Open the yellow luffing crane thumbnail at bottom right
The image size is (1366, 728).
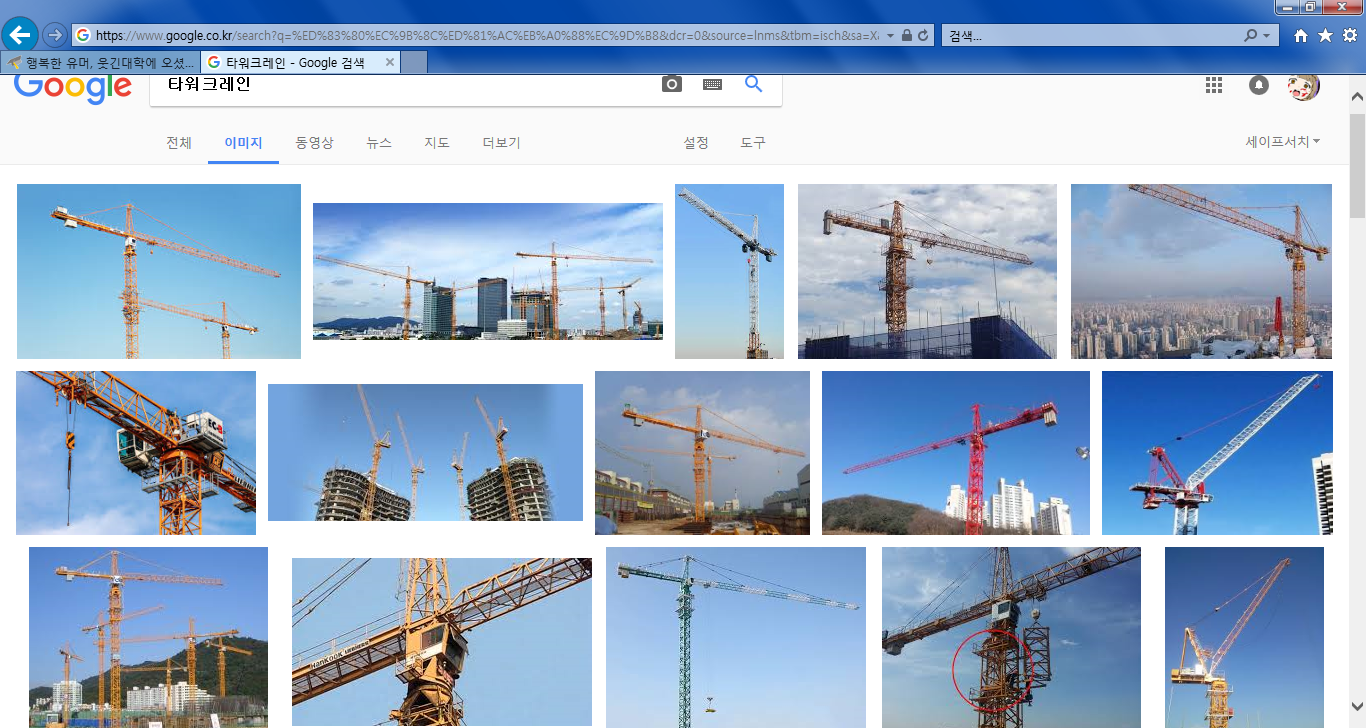click(1244, 637)
